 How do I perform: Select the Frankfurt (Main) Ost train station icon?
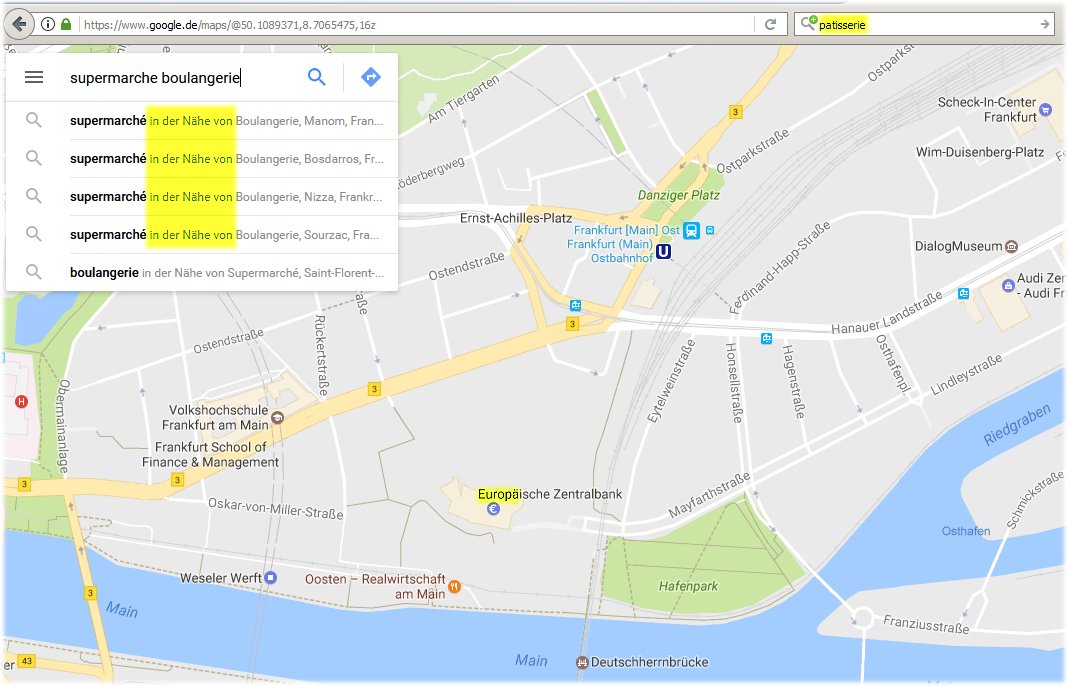click(x=691, y=230)
